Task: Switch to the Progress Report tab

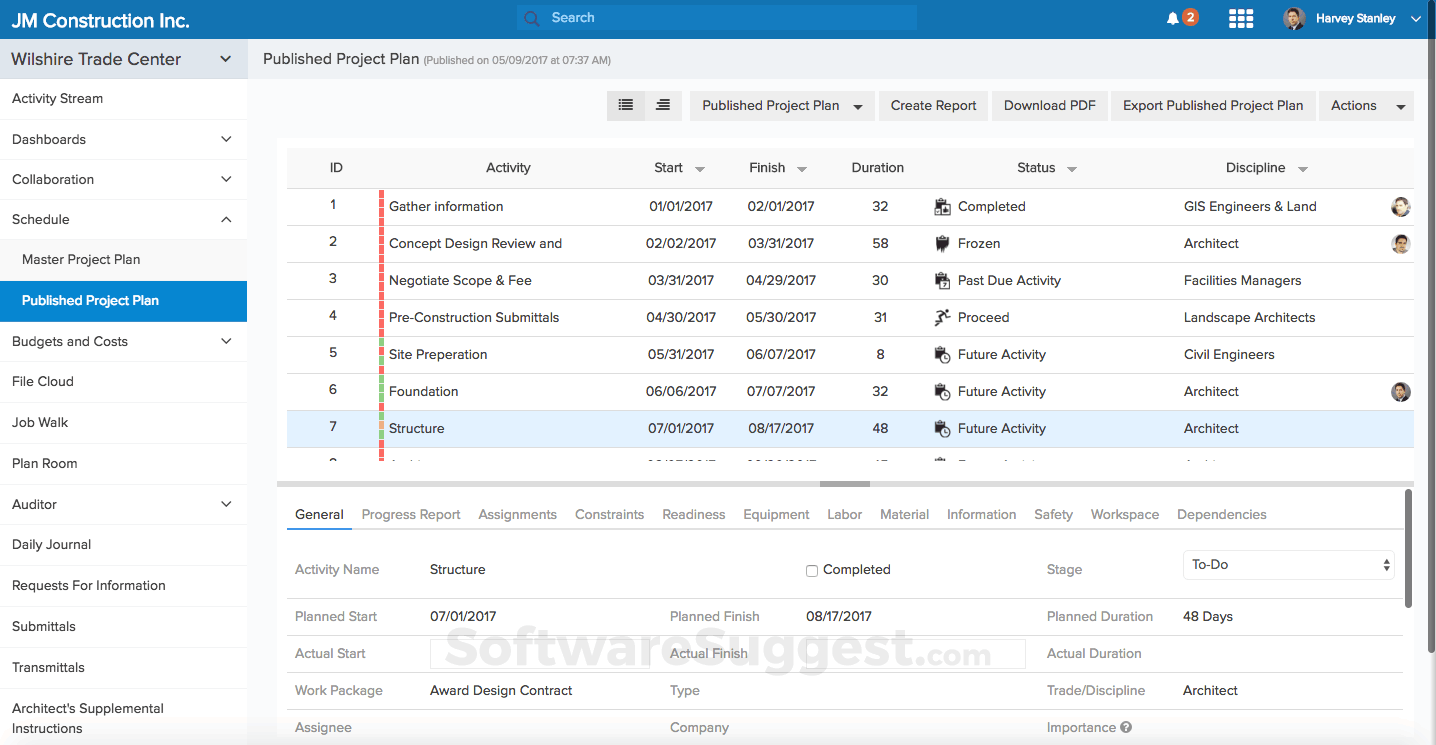Action: (x=411, y=514)
